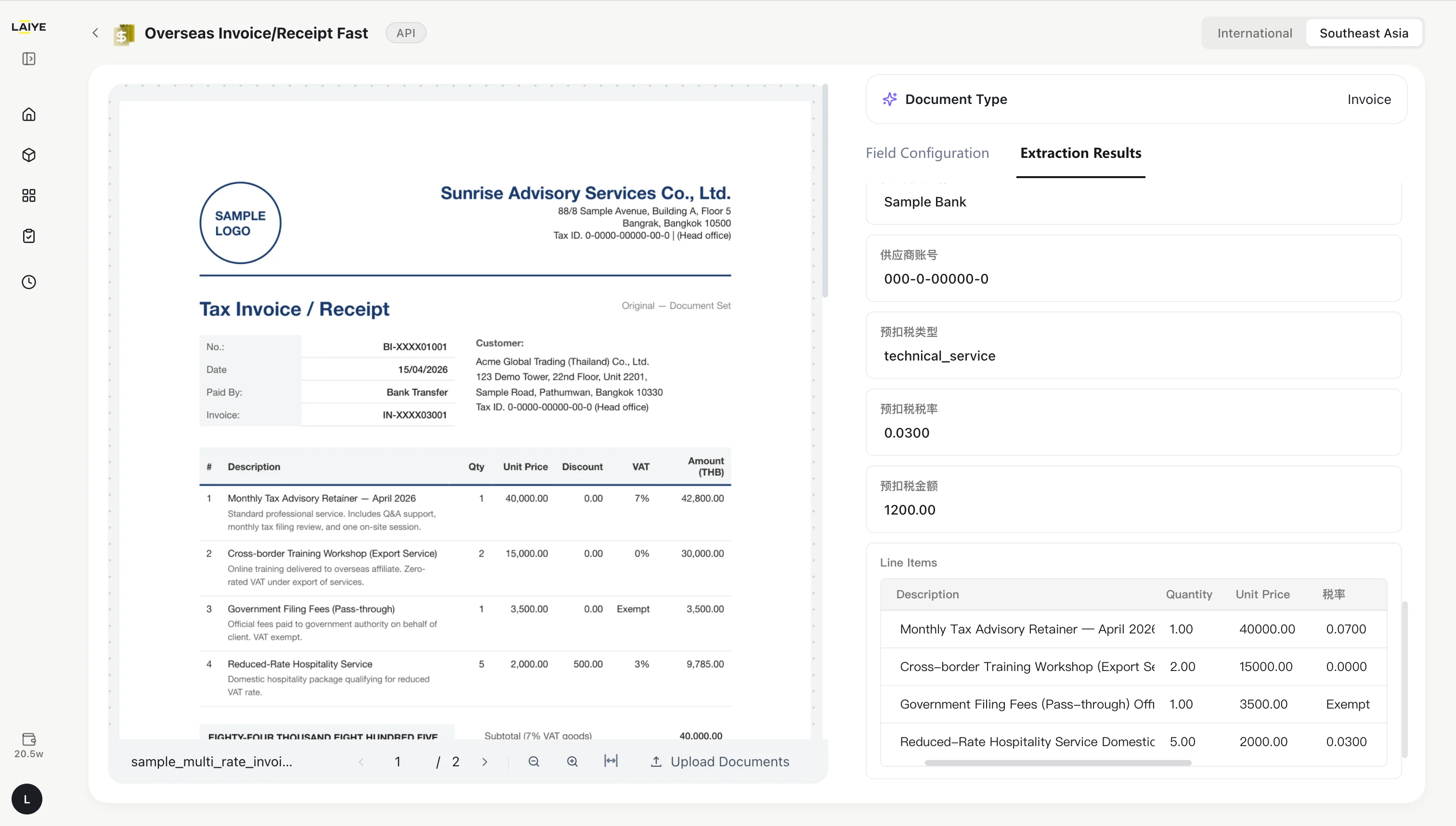
Task: Zoom in the invoice preview
Action: [572, 761]
